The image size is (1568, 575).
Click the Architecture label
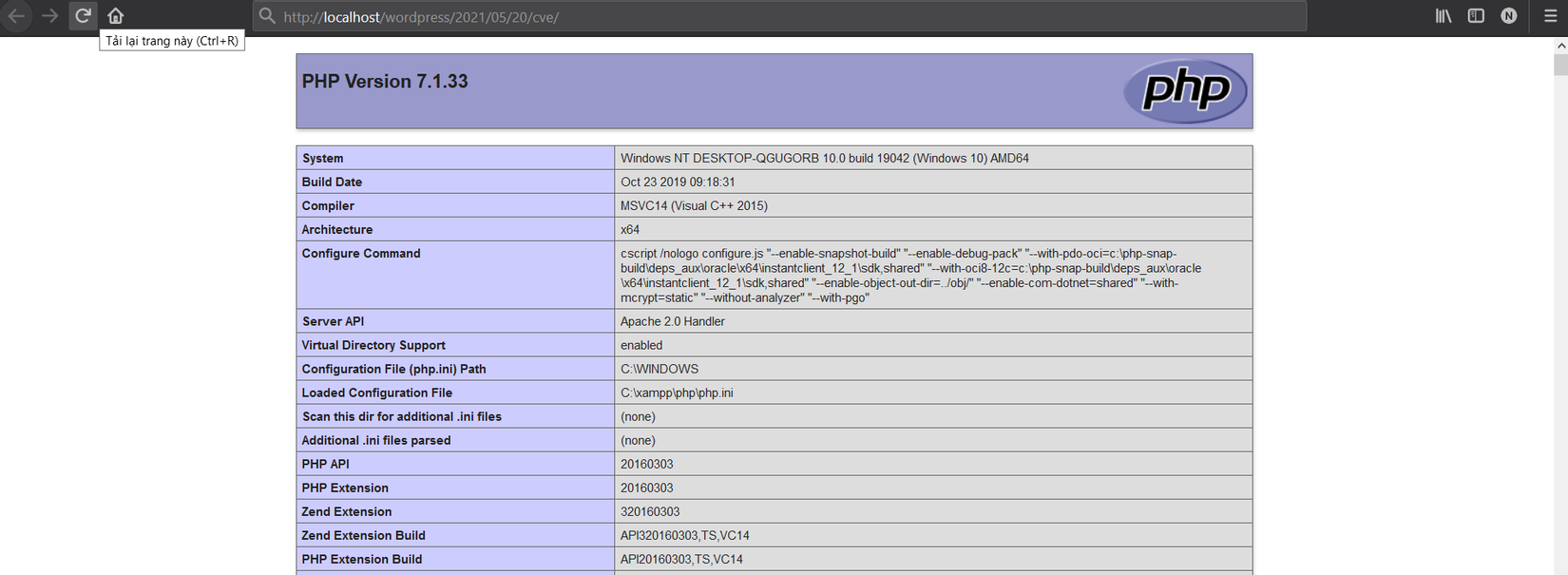[337, 230]
